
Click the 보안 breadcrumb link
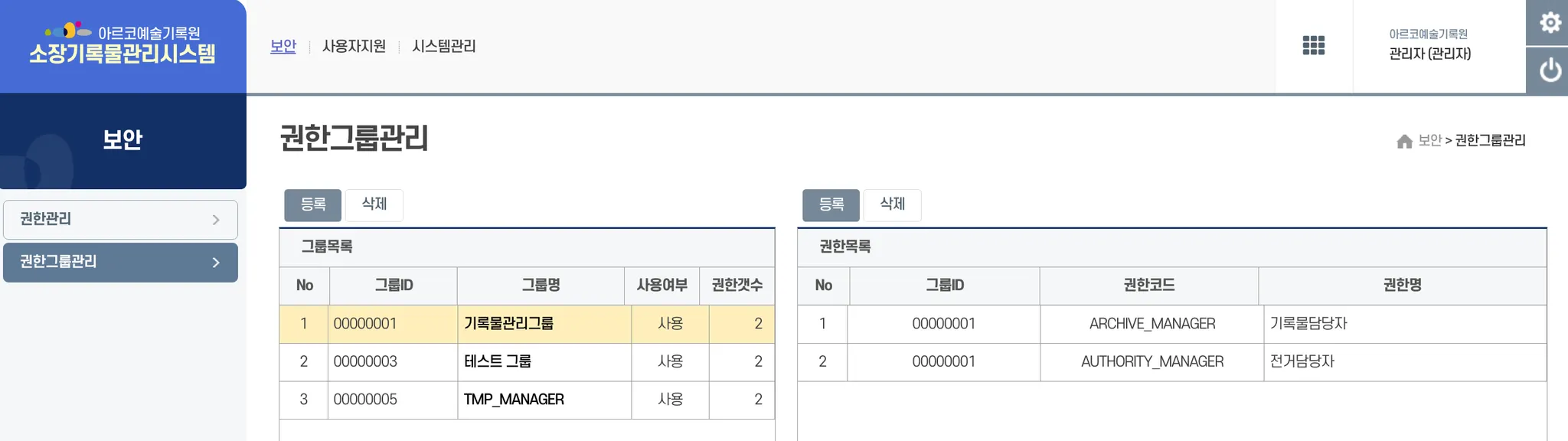[1429, 140]
